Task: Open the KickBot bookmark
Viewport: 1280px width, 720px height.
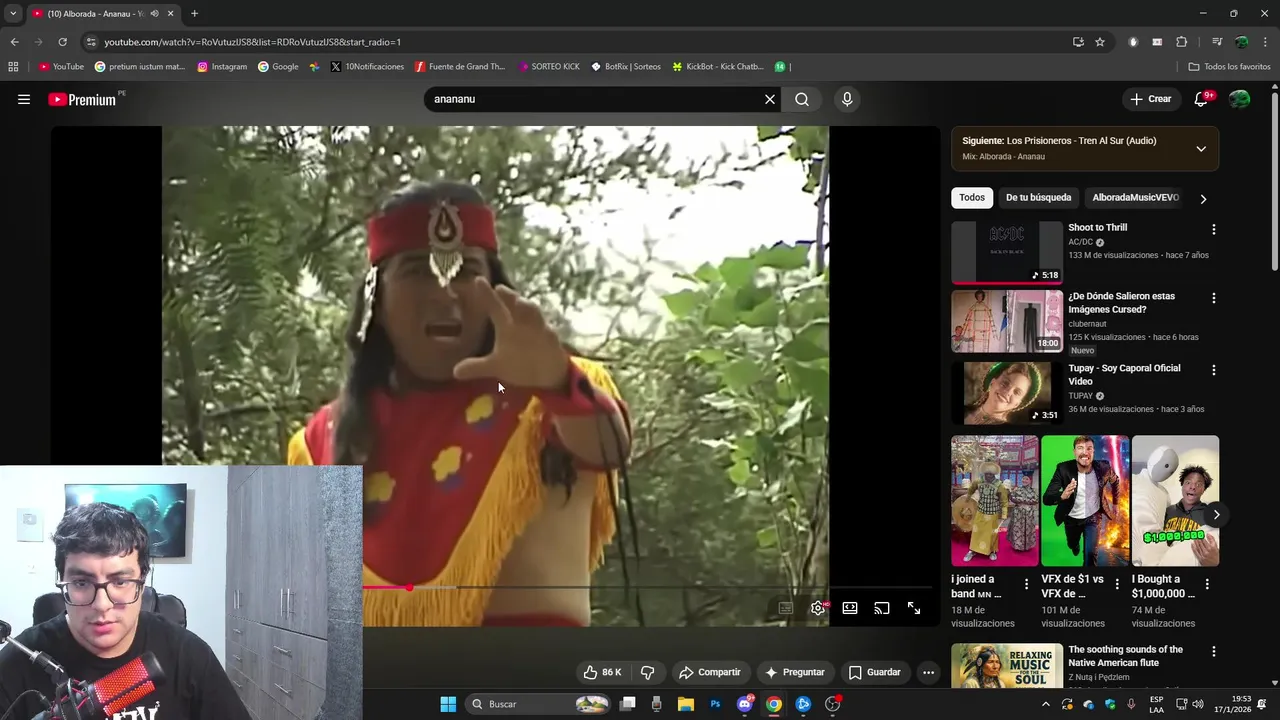Action: pos(718,67)
